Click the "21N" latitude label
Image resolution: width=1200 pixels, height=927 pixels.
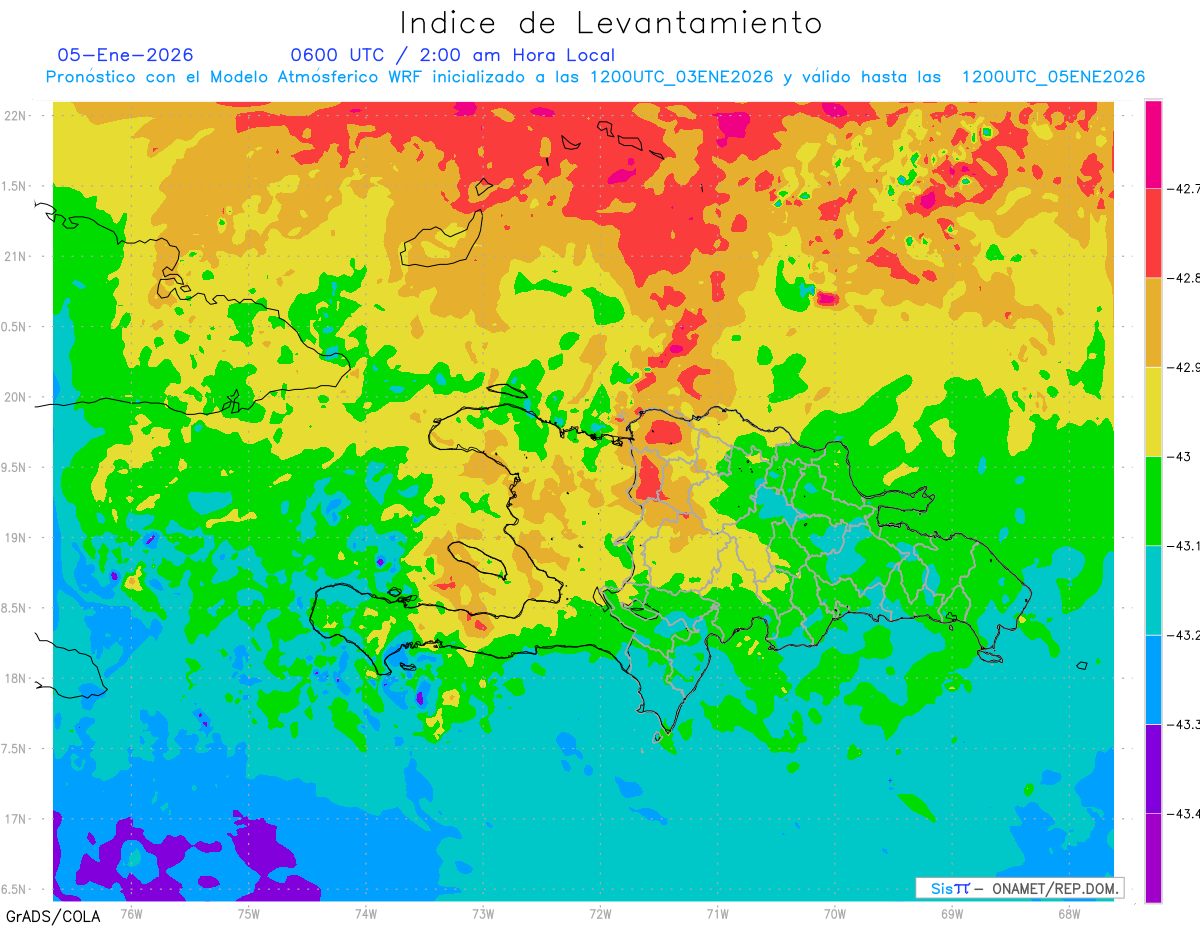click(16, 256)
